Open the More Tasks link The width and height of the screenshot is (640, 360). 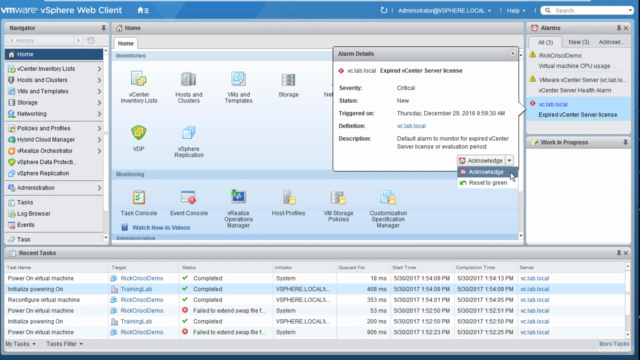(614, 344)
